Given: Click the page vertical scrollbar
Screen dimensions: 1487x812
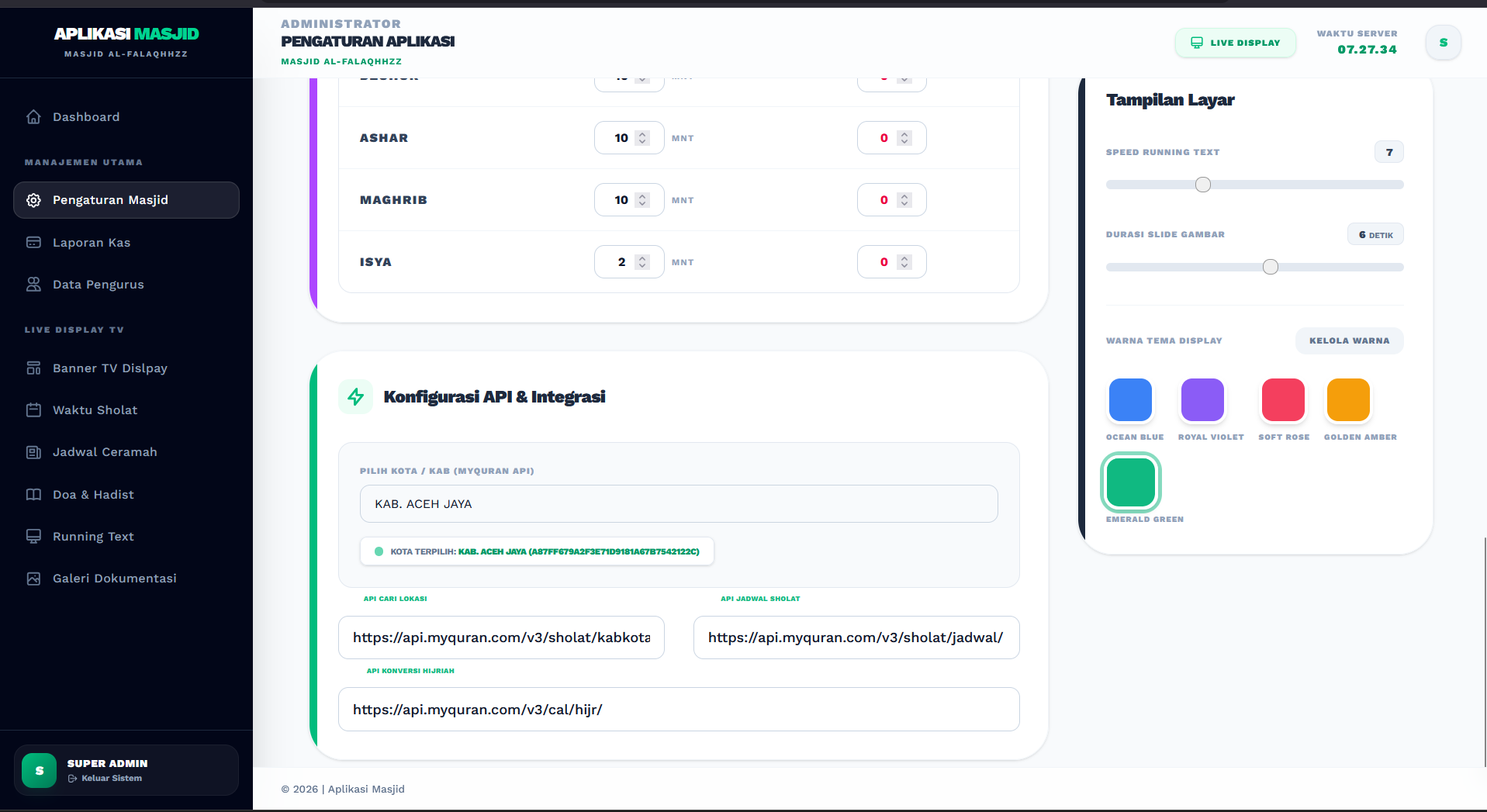Looking at the screenshot, I should click(1485, 651).
